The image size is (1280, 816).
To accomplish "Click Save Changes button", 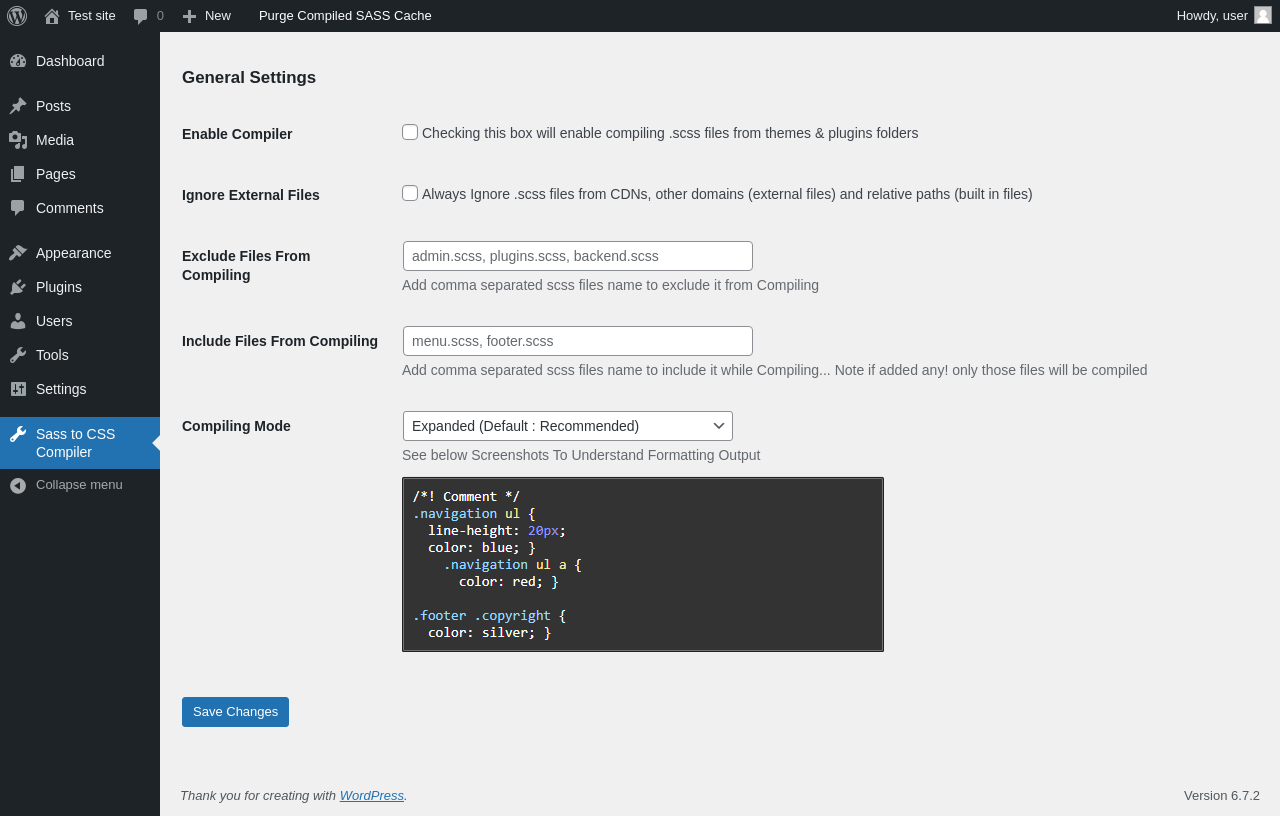I will pyautogui.click(x=235, y=712).
